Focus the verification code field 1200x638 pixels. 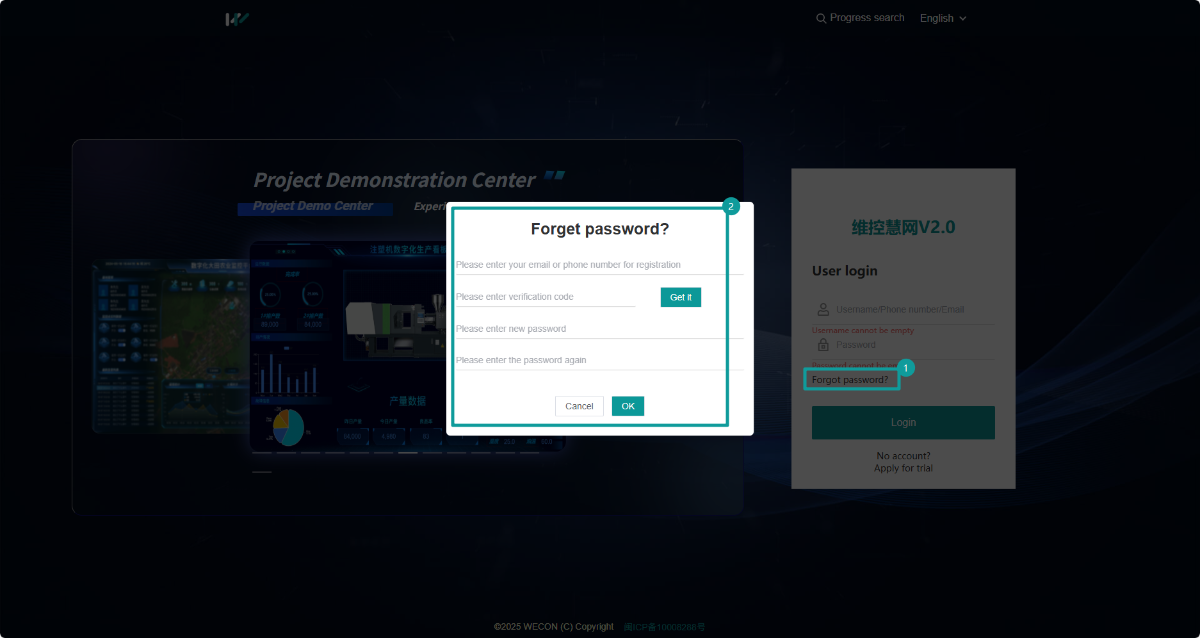click(545, 297)
